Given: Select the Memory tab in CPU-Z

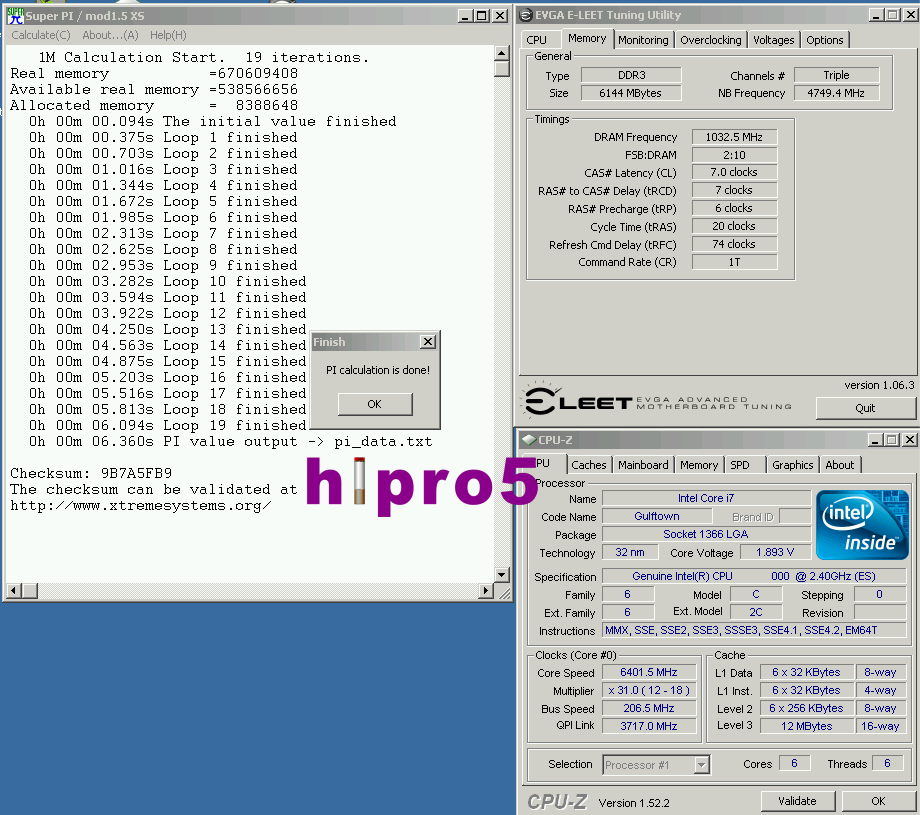Looking at the screenshot, I should pos(699,465).
